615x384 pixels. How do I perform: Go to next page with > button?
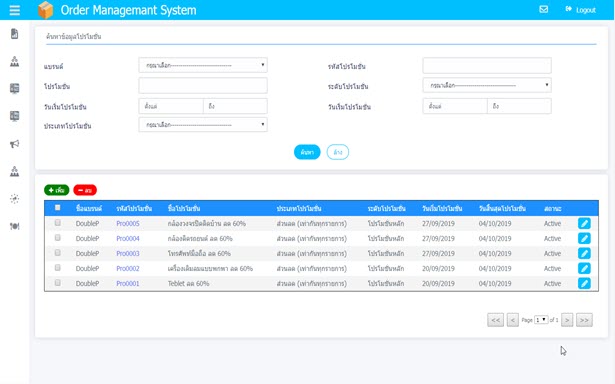tap(567, 320)
